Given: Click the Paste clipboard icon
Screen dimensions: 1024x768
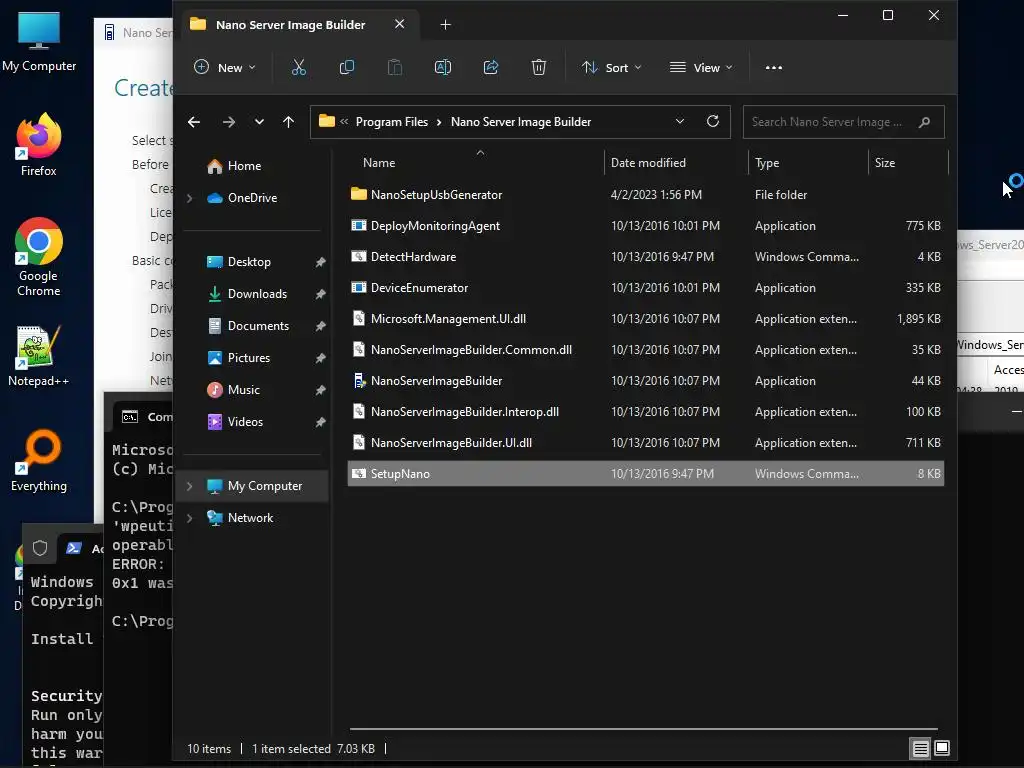Looking at the screenshot, I should point(394,67).
